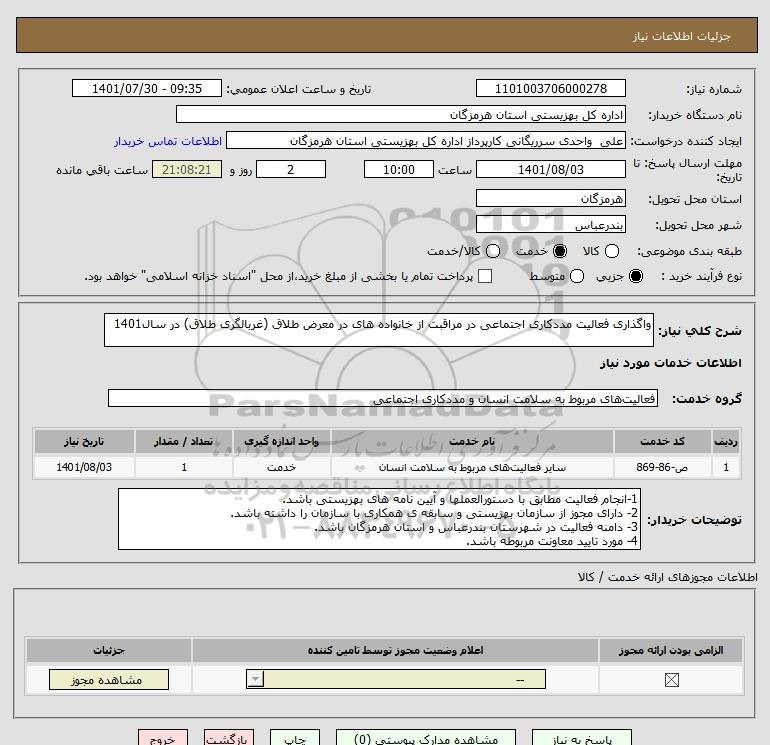This screenshot has height=745, width=770.
Task: Click the ردیف column header
Action: pyautogui.click(x=726, y=441)
